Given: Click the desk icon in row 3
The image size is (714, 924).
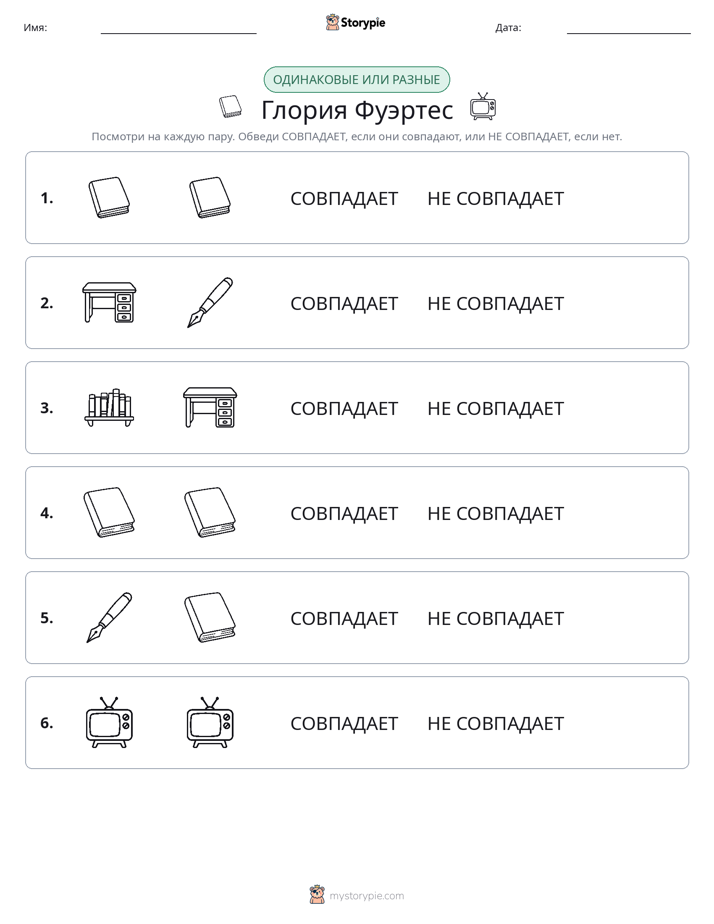Looking at the screenshot, I should (210, 407).
